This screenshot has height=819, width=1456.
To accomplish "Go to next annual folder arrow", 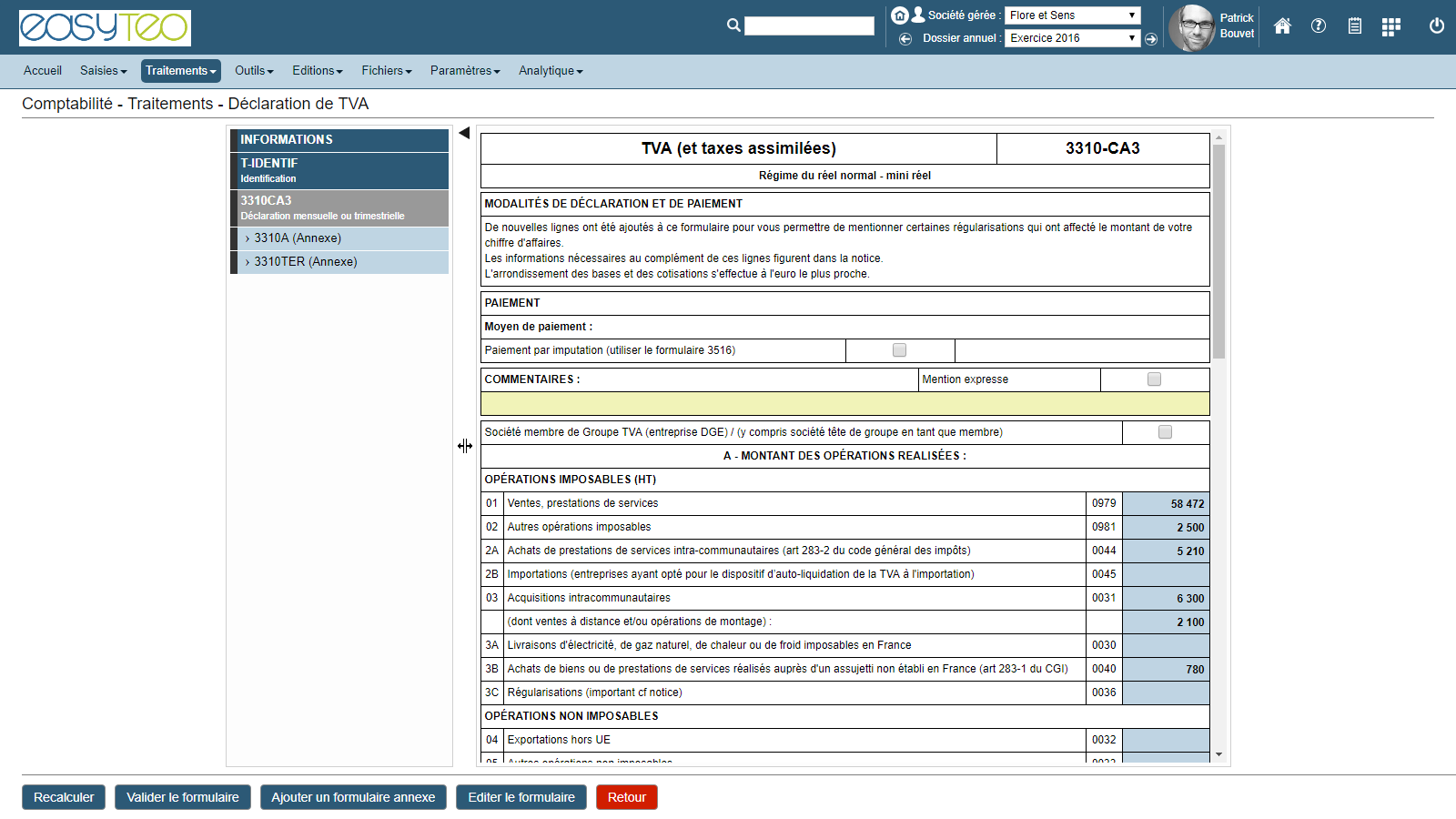I will 1151,39.
